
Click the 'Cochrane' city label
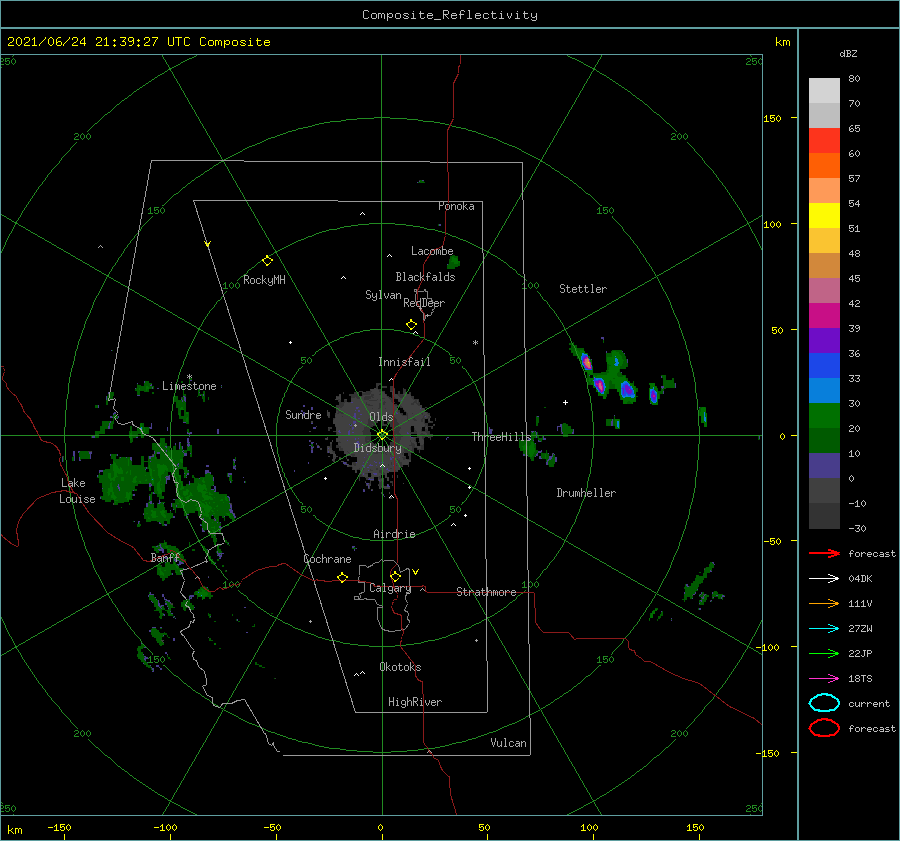[x=327, y=559]
